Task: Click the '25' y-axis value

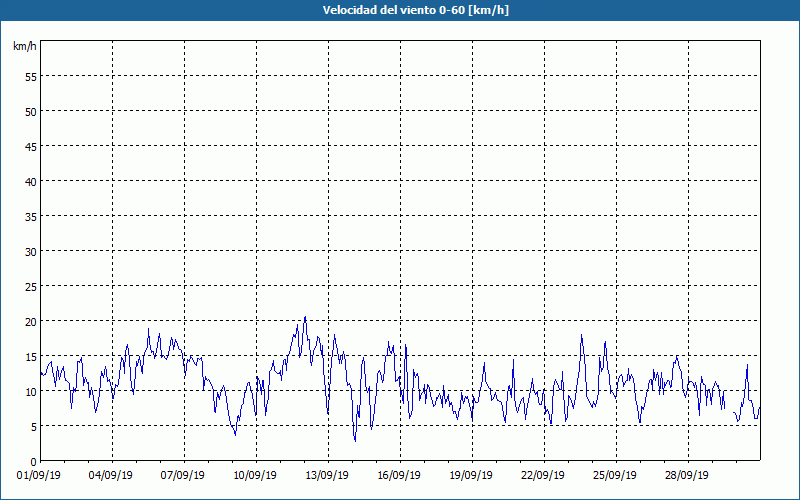Action: point(31,287)
